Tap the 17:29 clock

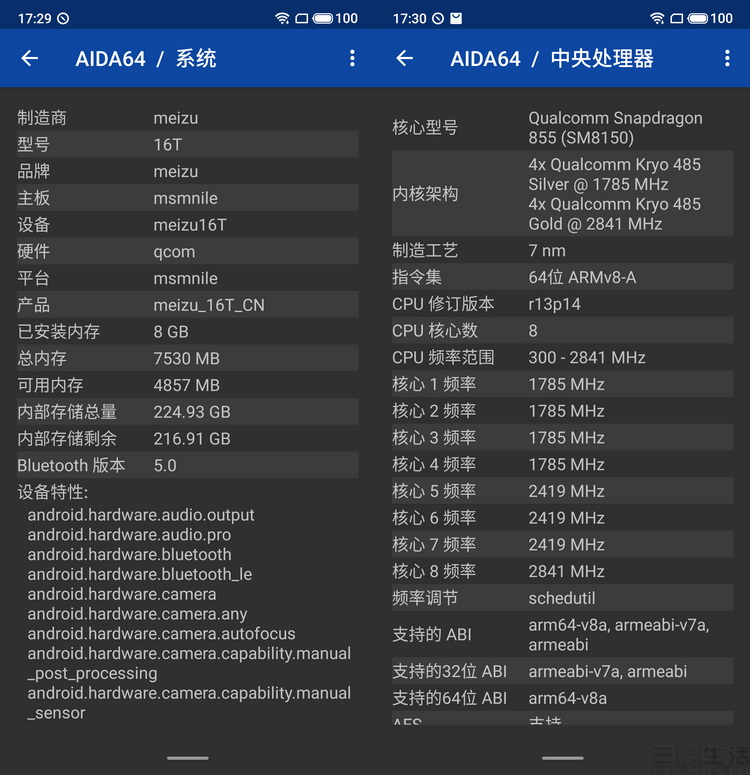click(x=35, y=19)
